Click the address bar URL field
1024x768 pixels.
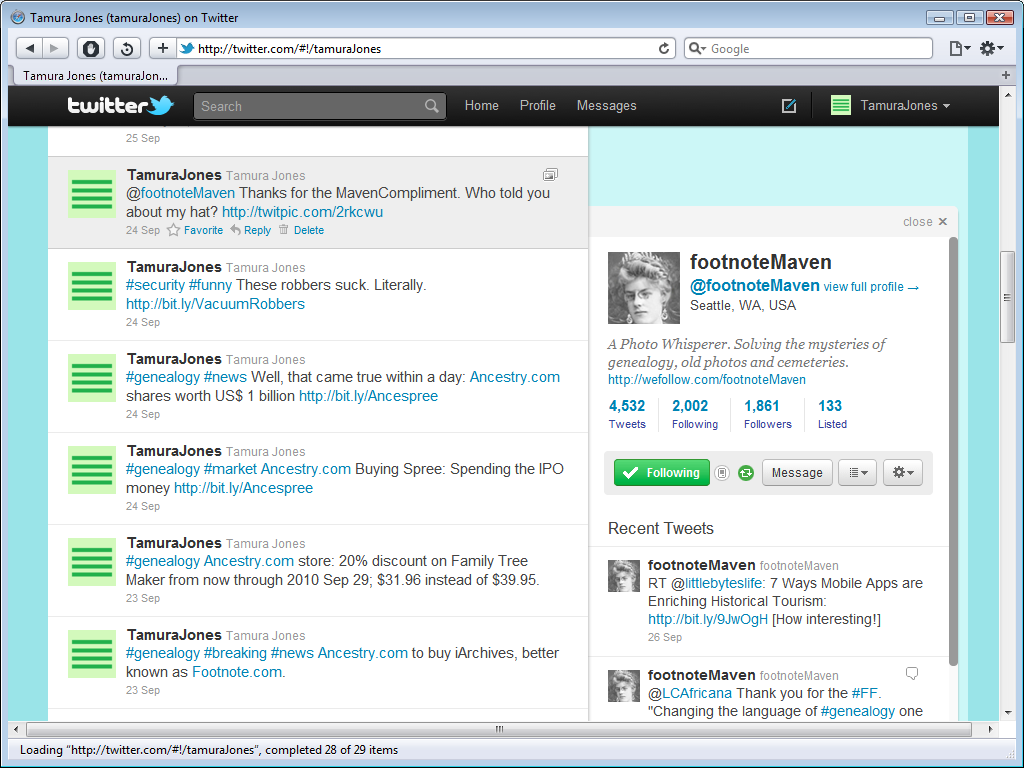424,48
